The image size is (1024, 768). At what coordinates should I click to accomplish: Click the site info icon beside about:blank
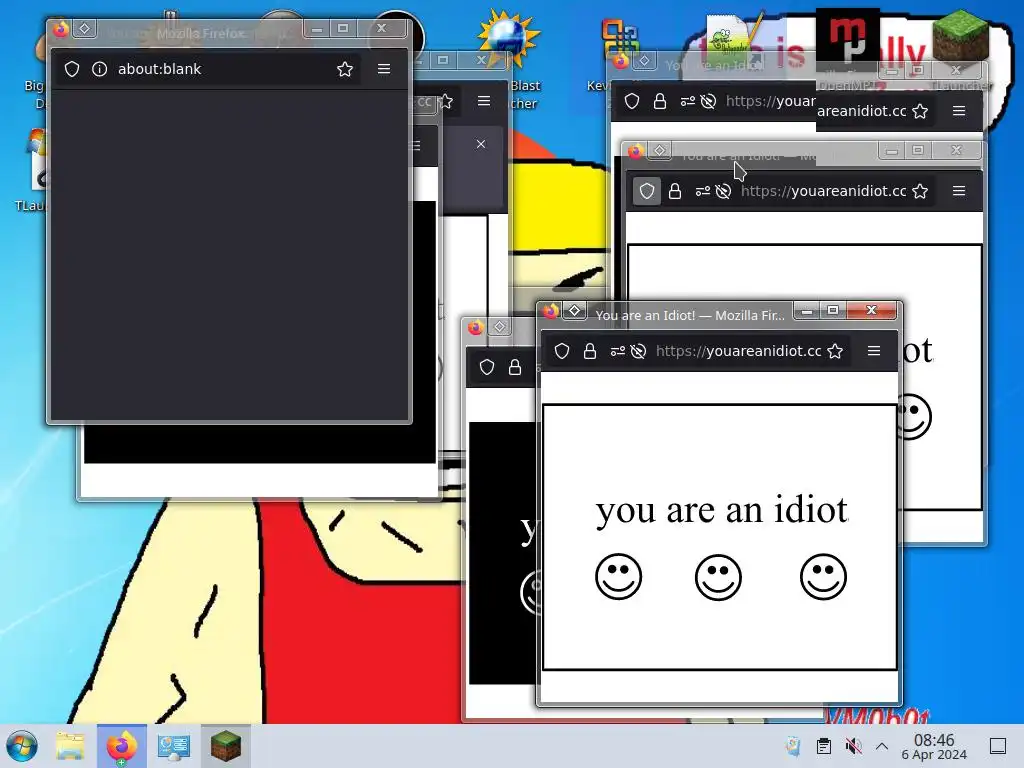click(99, 69)
